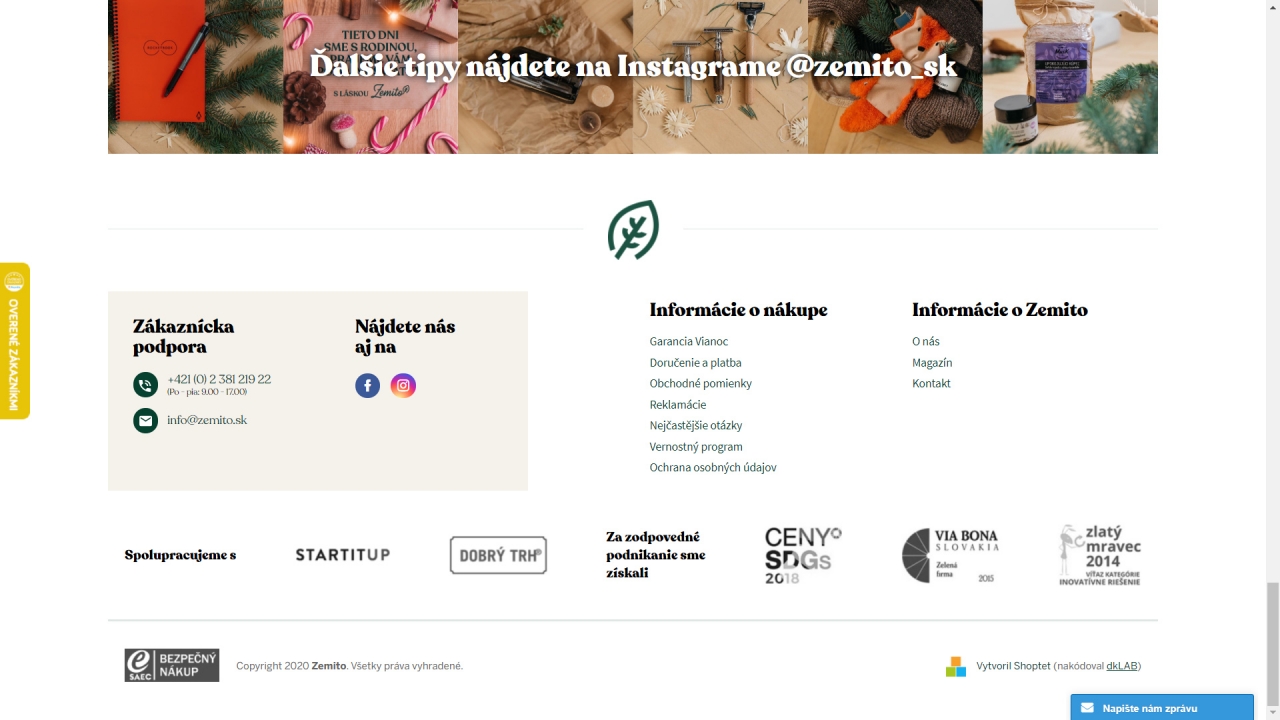Viewport: 1280px width, 720px height.
Task: Open the Magazín link
Action: pyautogui.click(x=932, y=362)
